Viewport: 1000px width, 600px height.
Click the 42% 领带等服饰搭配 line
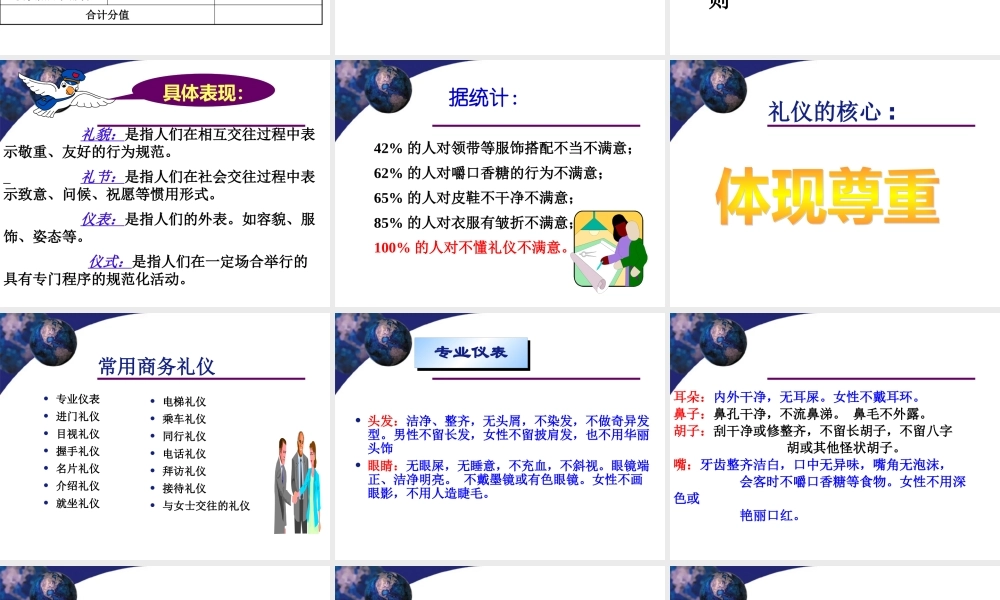(503, 149)
